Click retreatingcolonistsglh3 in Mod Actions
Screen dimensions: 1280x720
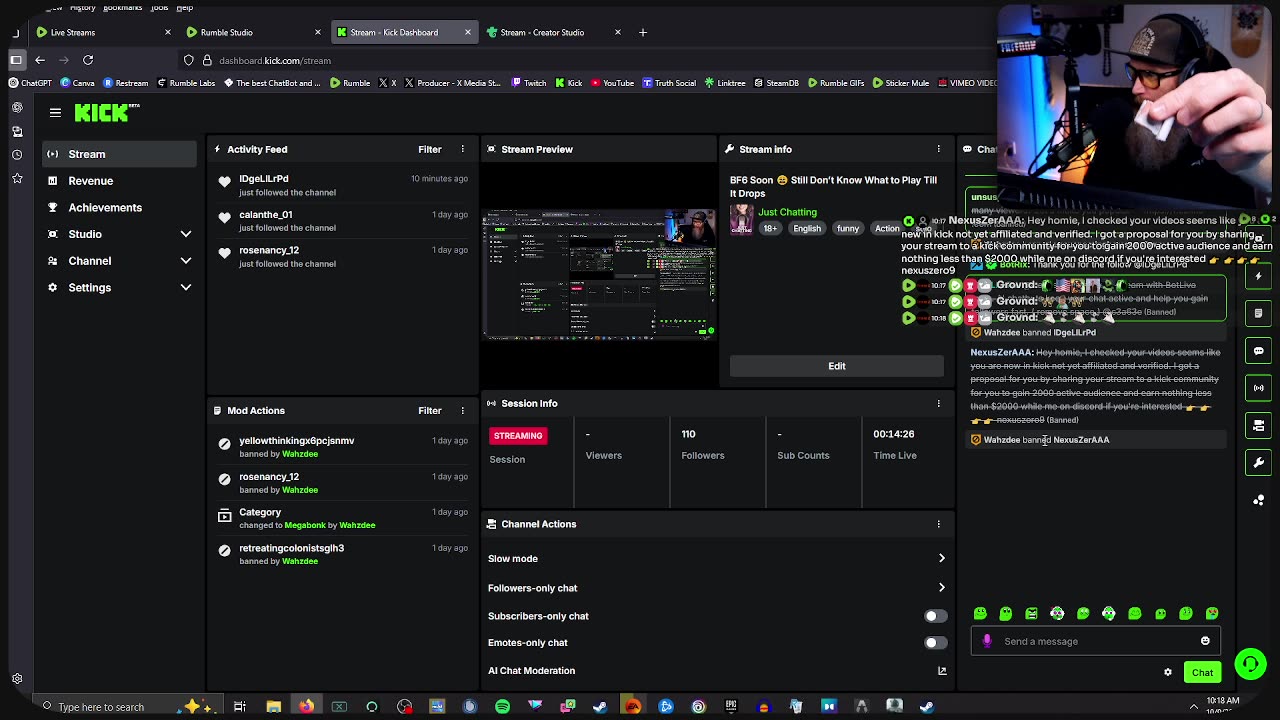(292, 548)
